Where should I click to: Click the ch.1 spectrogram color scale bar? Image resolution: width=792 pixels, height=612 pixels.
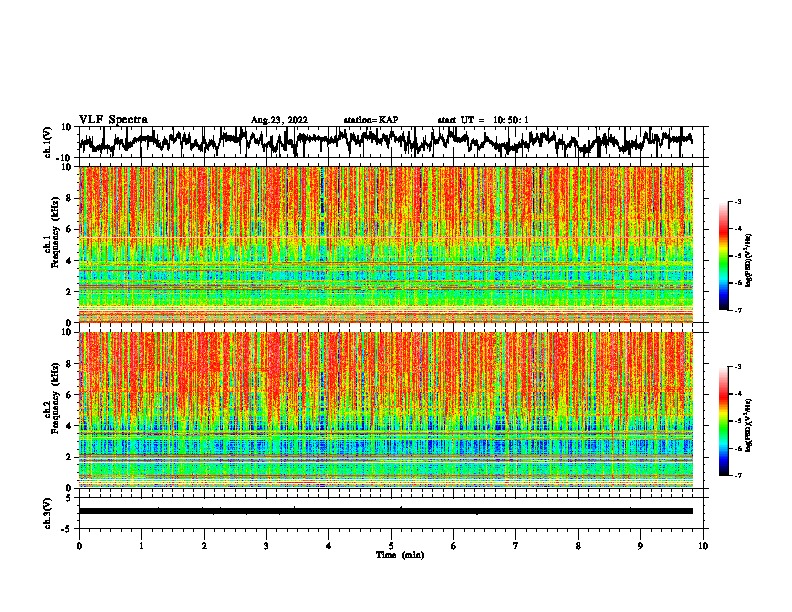[723, 255]
